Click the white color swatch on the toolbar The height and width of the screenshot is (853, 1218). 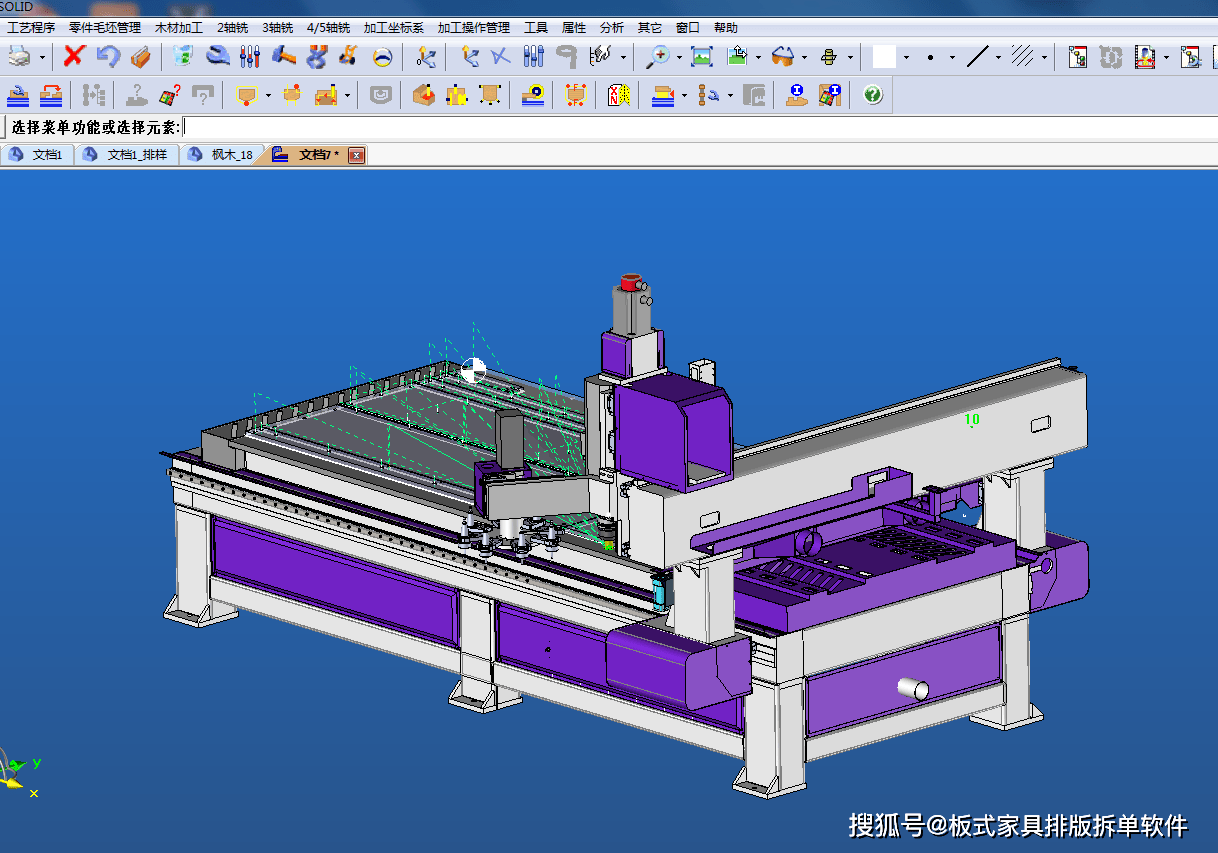(x=884, y=57)
